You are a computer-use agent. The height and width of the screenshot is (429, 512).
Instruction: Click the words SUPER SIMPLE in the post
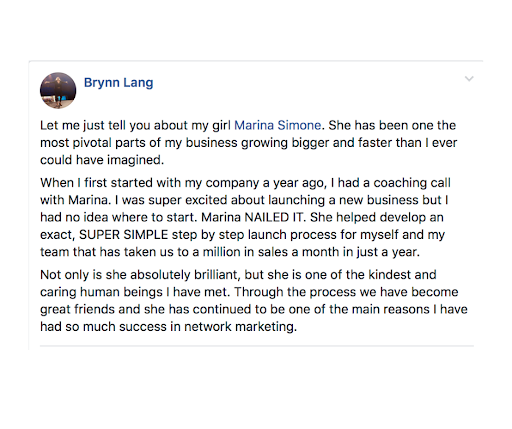coord(123,235)
